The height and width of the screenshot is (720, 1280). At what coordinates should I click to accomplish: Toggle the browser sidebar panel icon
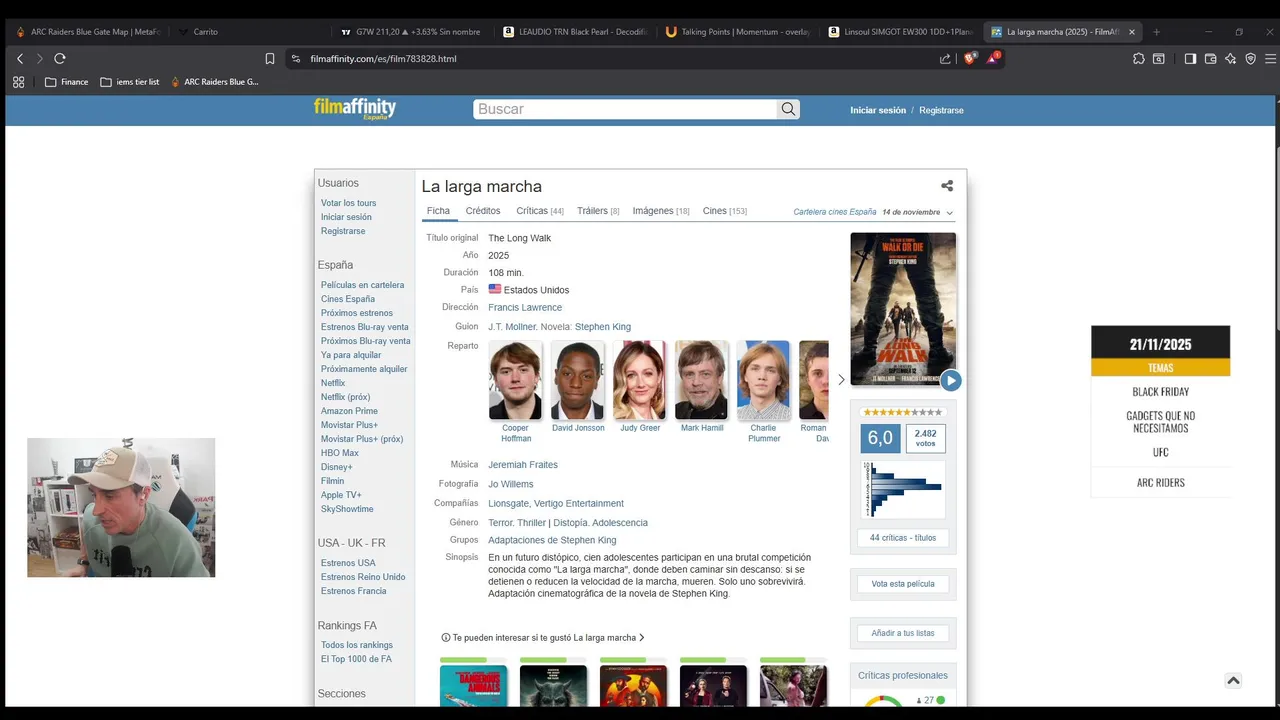pyautogui.click(x=1190, y=59)
